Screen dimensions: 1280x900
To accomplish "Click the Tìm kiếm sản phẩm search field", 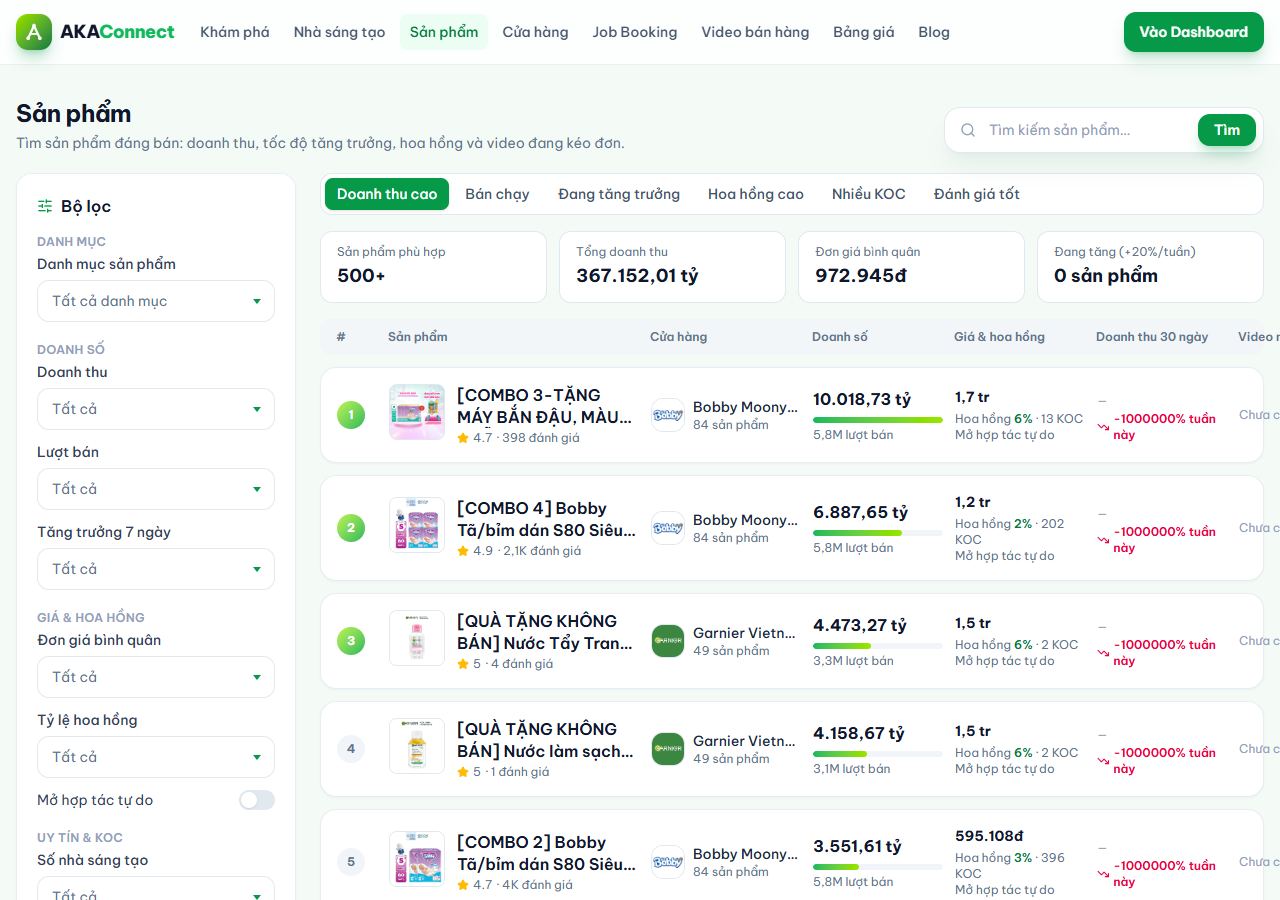I will (x=1089, y=130).
